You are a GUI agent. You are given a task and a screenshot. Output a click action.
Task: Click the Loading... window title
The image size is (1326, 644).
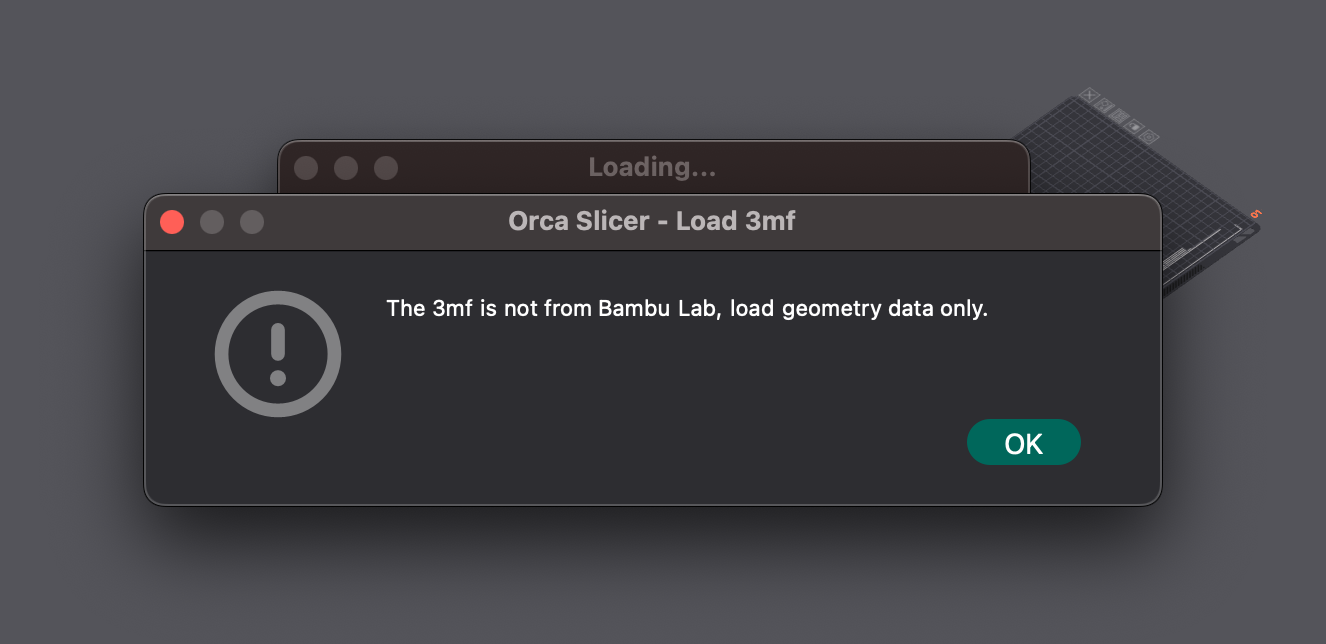652,167
